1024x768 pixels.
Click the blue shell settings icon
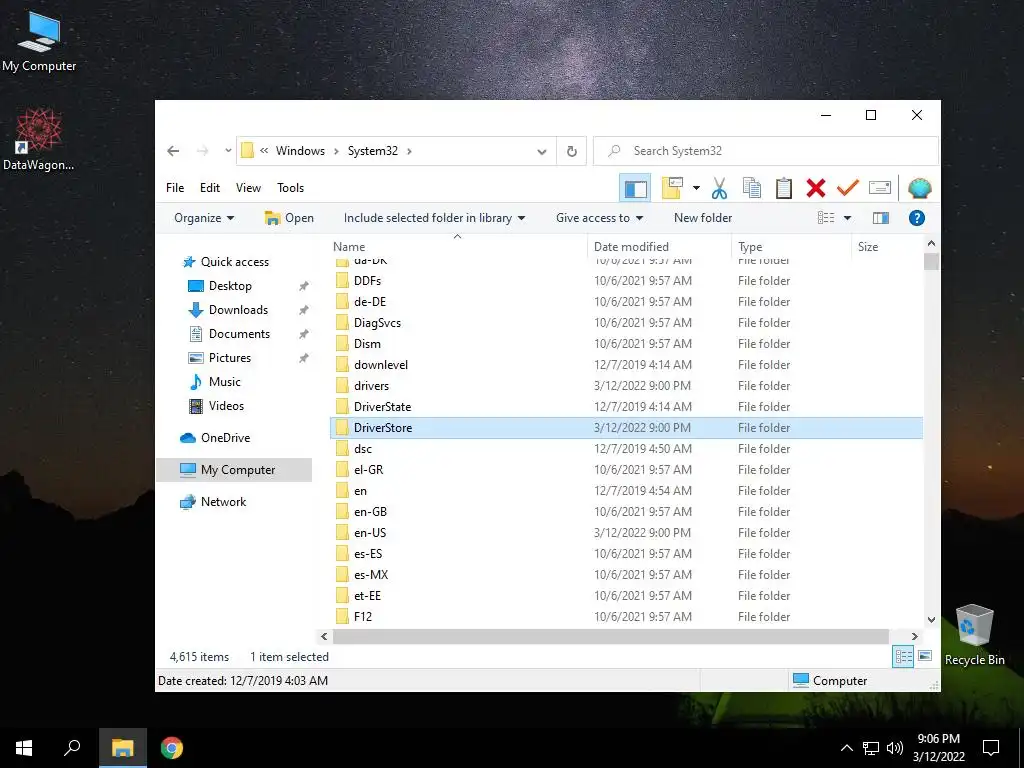[920, 189]
